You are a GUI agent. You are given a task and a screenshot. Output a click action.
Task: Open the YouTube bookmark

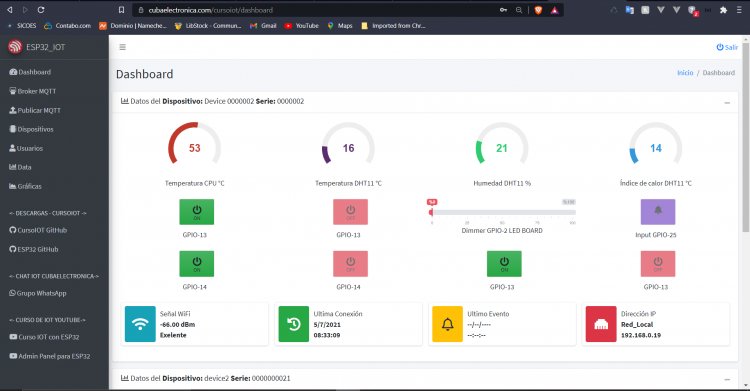coord(301,26)
